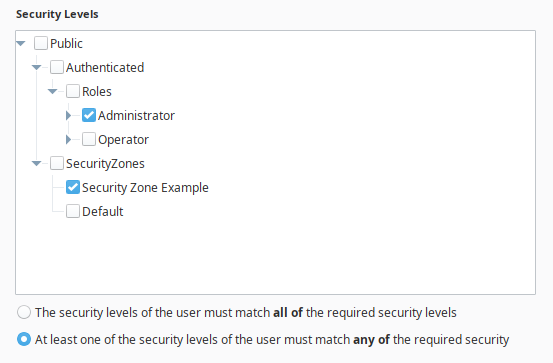The height and width of the screenshot is (363, 553).
Task: Collapse the Public tree node
Action: (21, 43)
